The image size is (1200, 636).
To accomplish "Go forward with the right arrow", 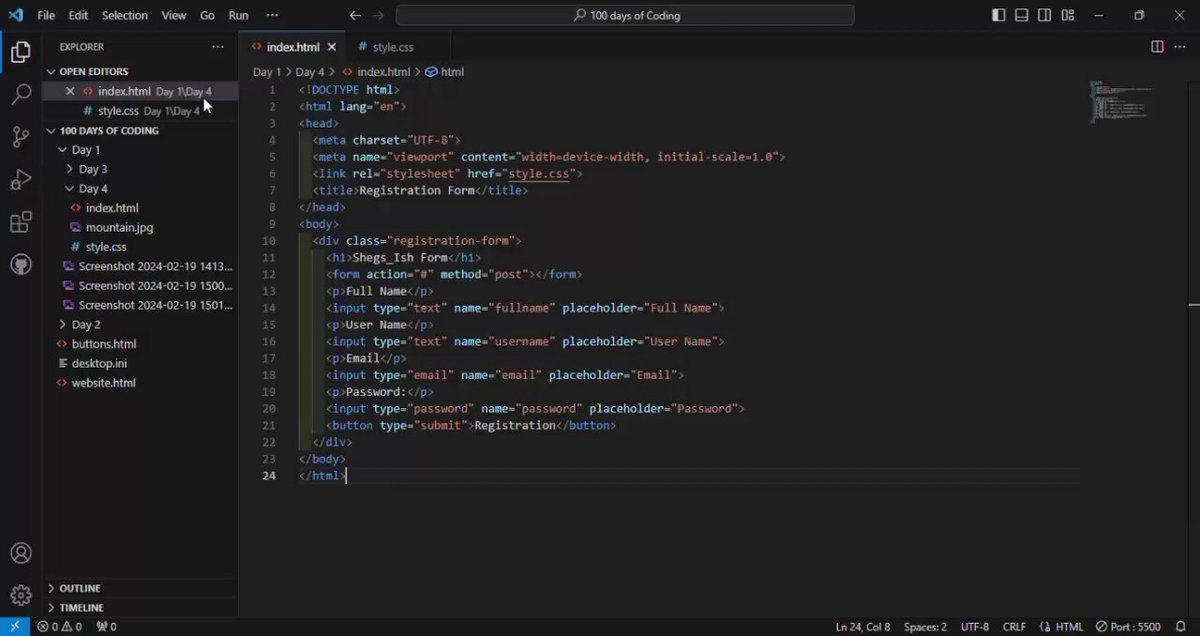I will click(378, 15).
